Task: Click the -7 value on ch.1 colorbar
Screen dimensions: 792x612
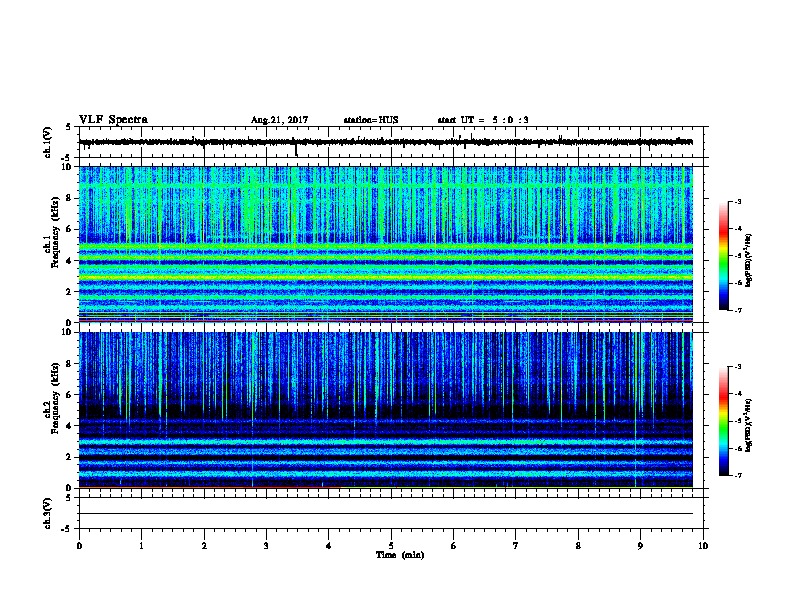Action: point(737,310)
